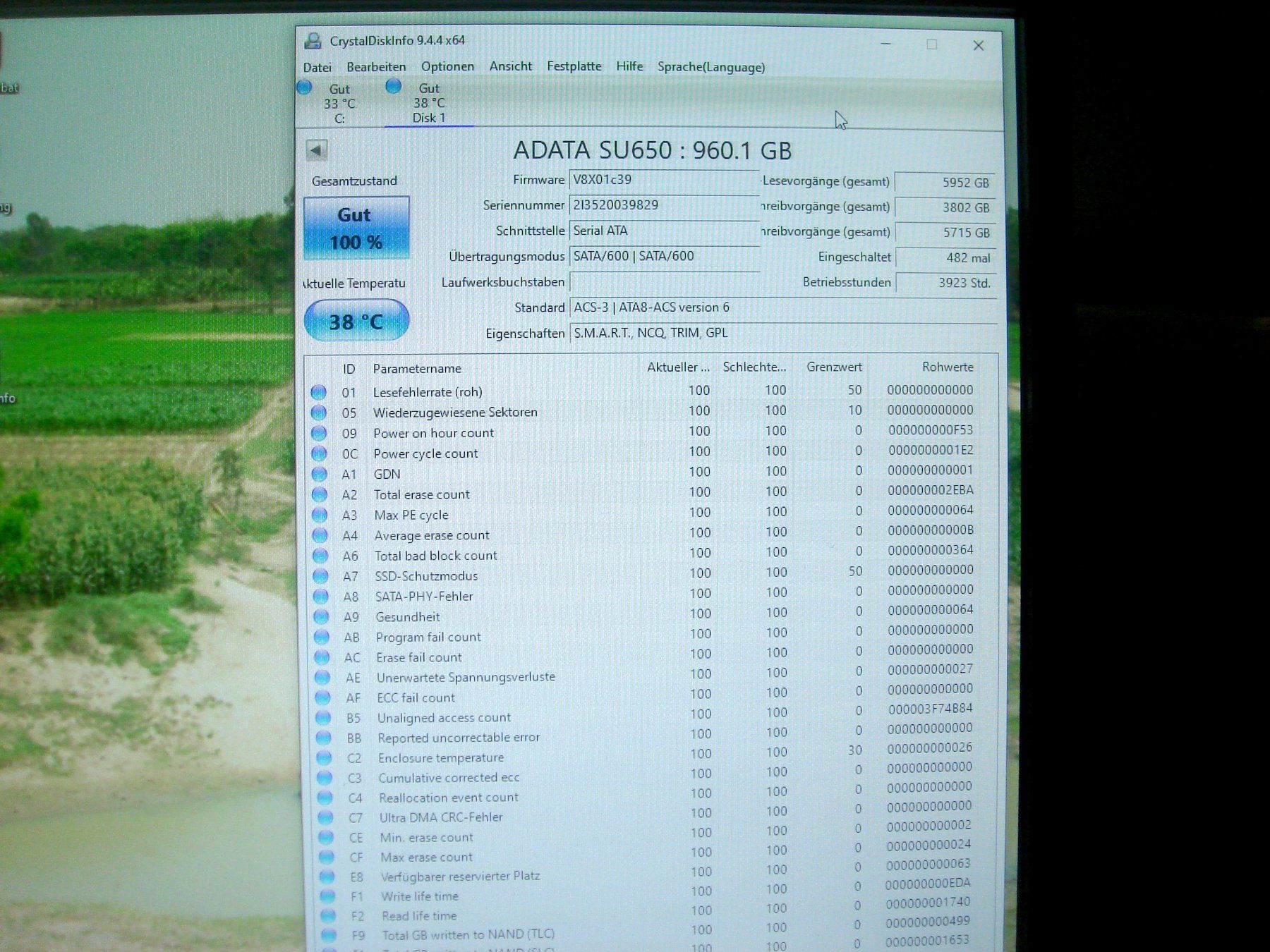
Task: Click status icon of Enclosure temperature row
Action: point(324,758)
